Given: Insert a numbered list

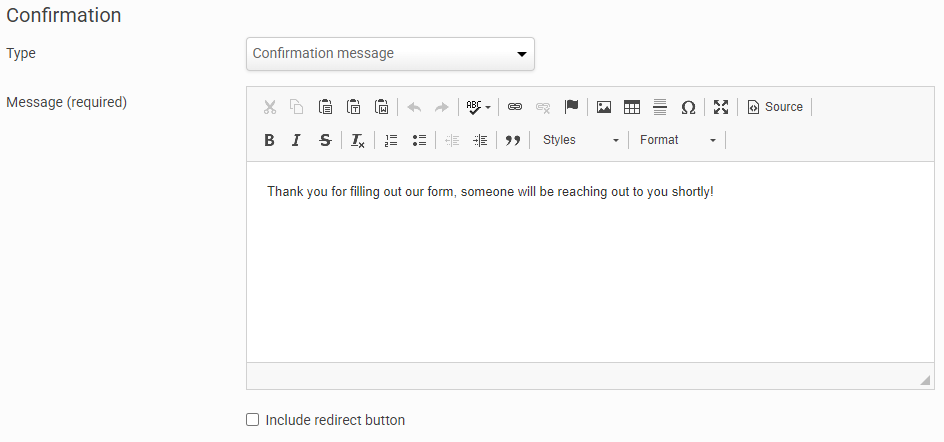Looking at the screenshot, I should pyautogui.click(x=391, y=140).
